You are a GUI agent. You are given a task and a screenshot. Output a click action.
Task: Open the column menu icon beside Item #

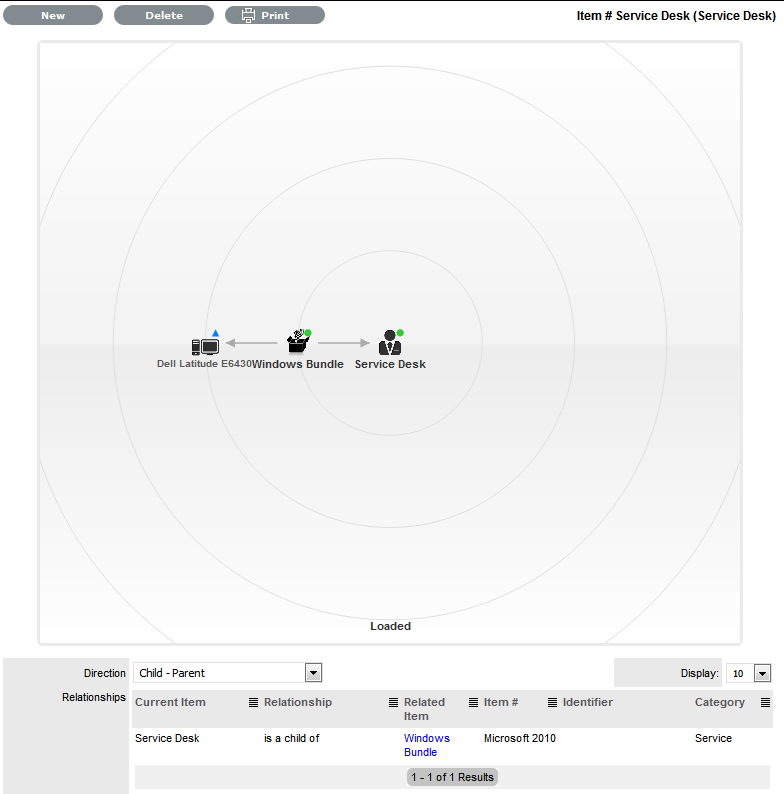(x=552, y=702)
